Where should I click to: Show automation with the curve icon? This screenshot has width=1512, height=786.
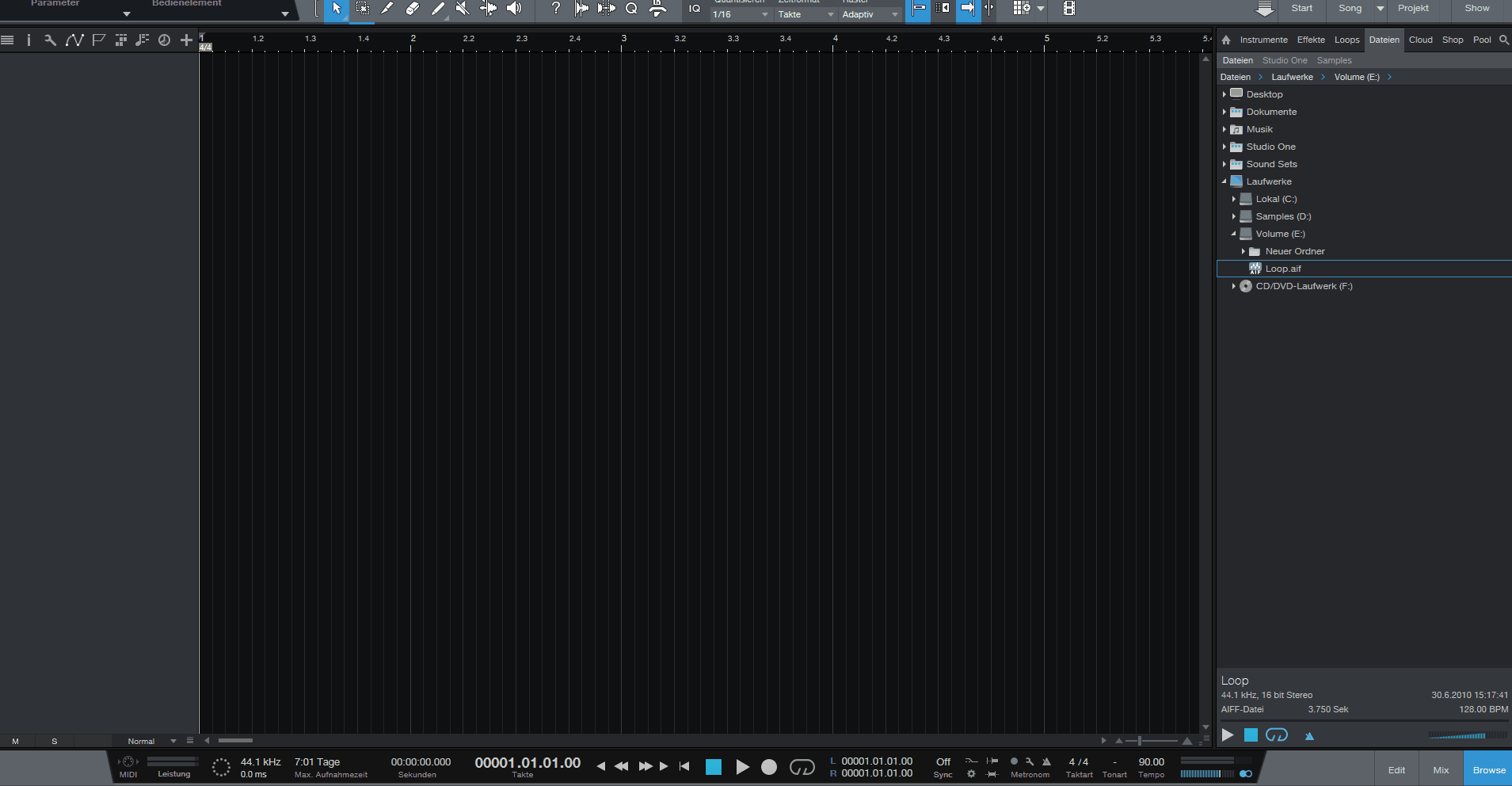point(74,40)
